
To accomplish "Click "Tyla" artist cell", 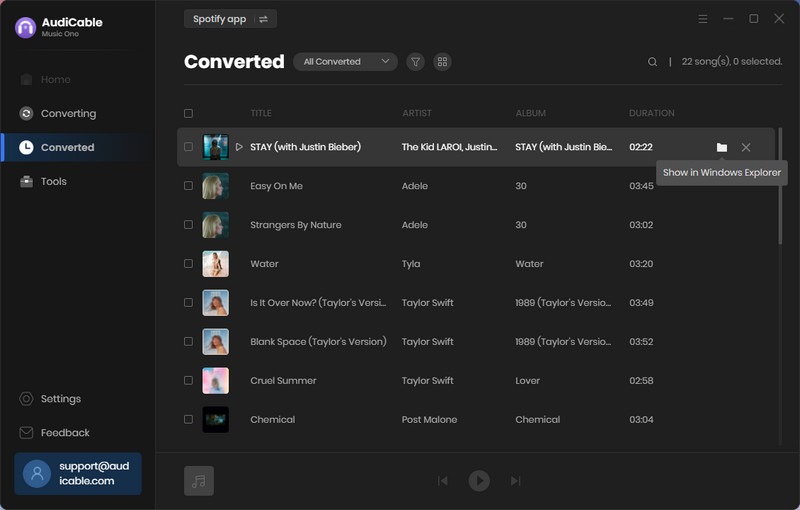I will click(411, 264).
